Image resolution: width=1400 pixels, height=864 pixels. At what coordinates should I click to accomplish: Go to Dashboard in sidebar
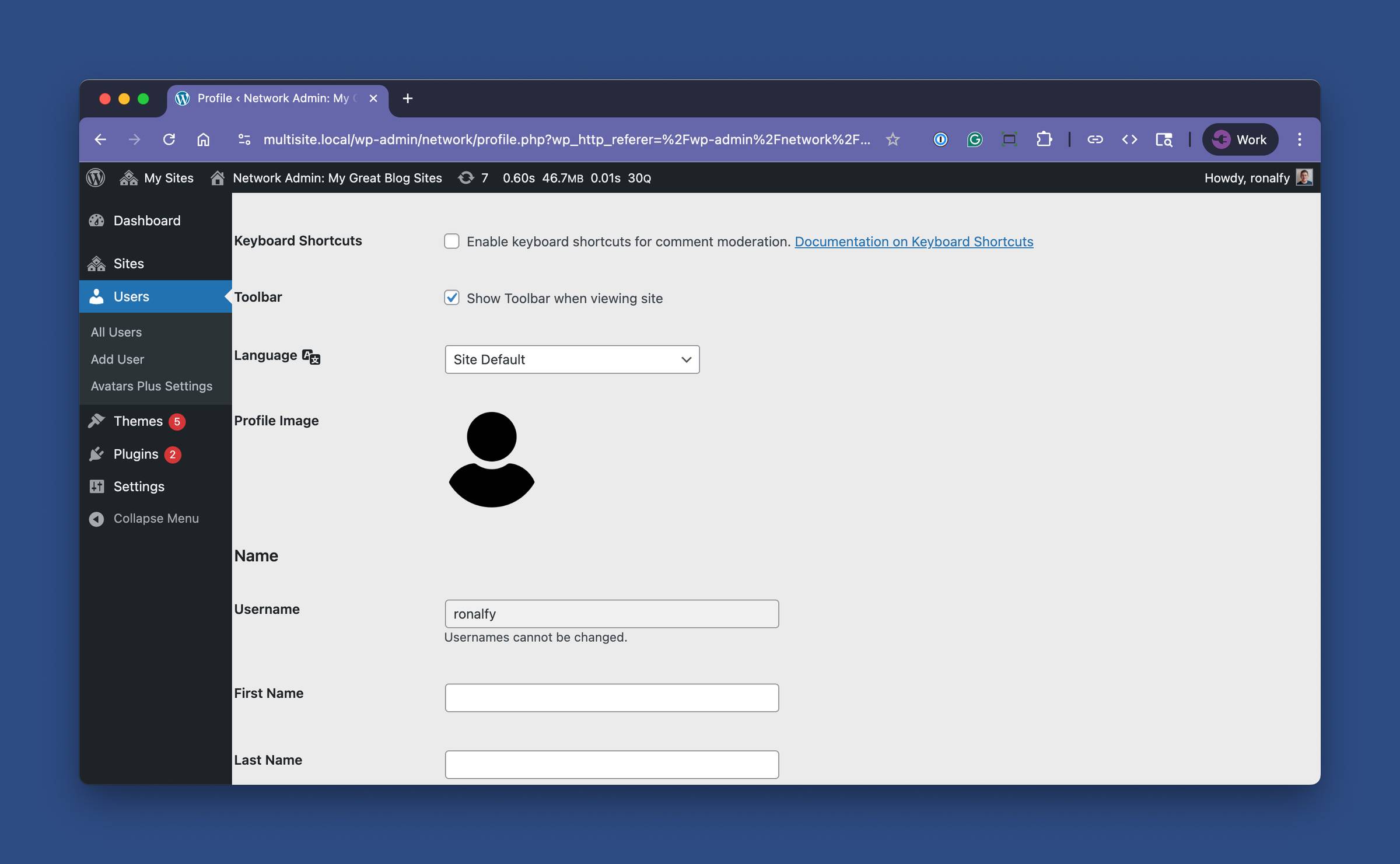pos(156,221)
